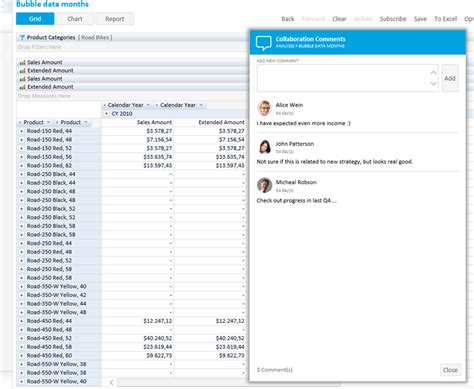Expand the Road-250 Red, 48 row
The image size is (474, 389).
click(x=22, y=252)
